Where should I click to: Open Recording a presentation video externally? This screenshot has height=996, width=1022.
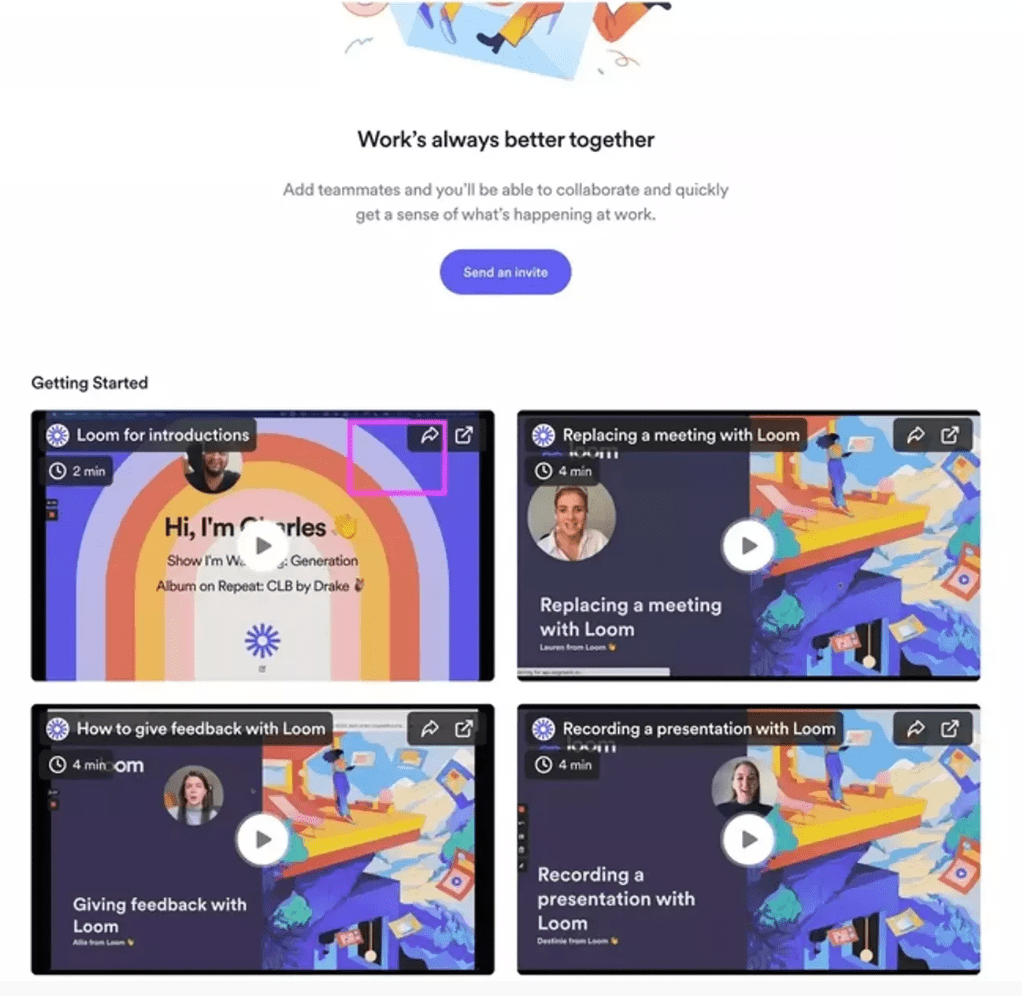tap(950, 728)
